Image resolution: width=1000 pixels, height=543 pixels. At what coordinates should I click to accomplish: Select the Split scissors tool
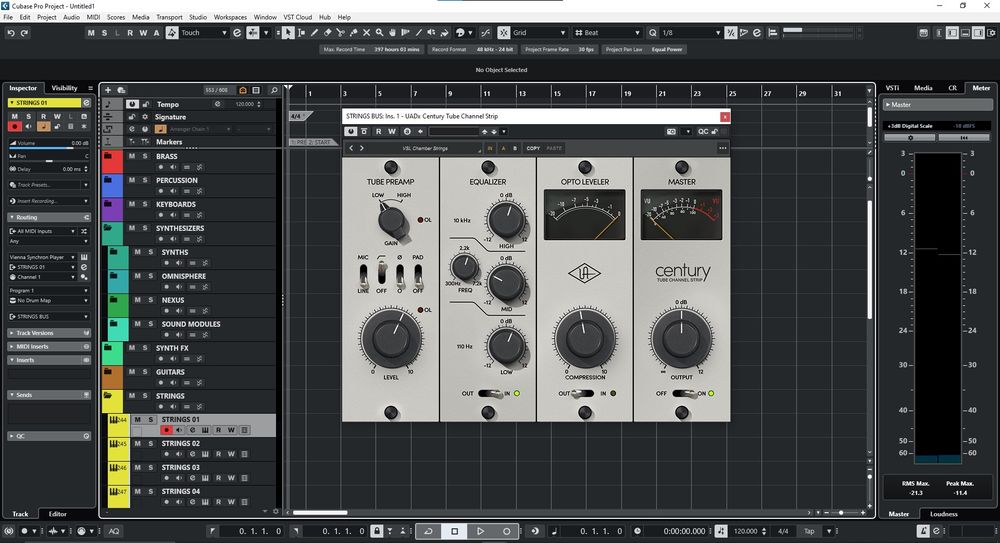[341, 33]
